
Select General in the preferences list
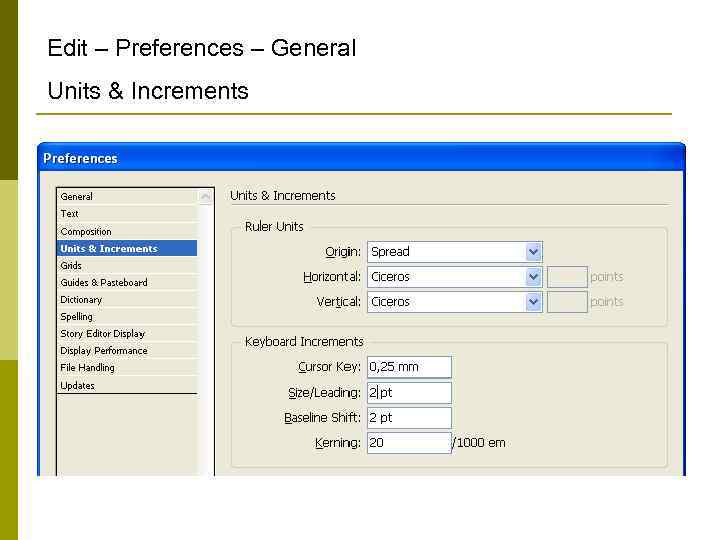(77, 197)
